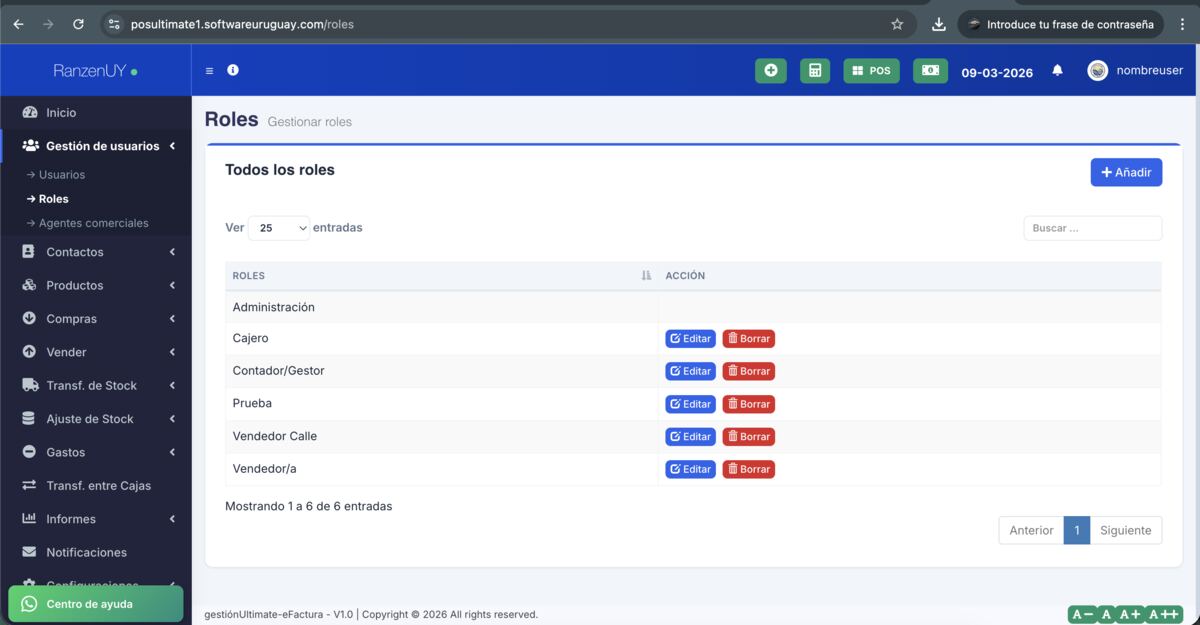Increase font size with A+ button
The image size is (1200, 625).
tap(1130, 614)
